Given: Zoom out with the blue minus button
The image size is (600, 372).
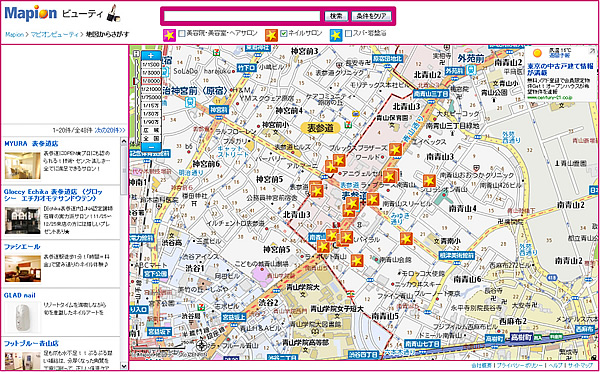Looking at the screenshot, I should pyautogui.click(x=151, y=147).
